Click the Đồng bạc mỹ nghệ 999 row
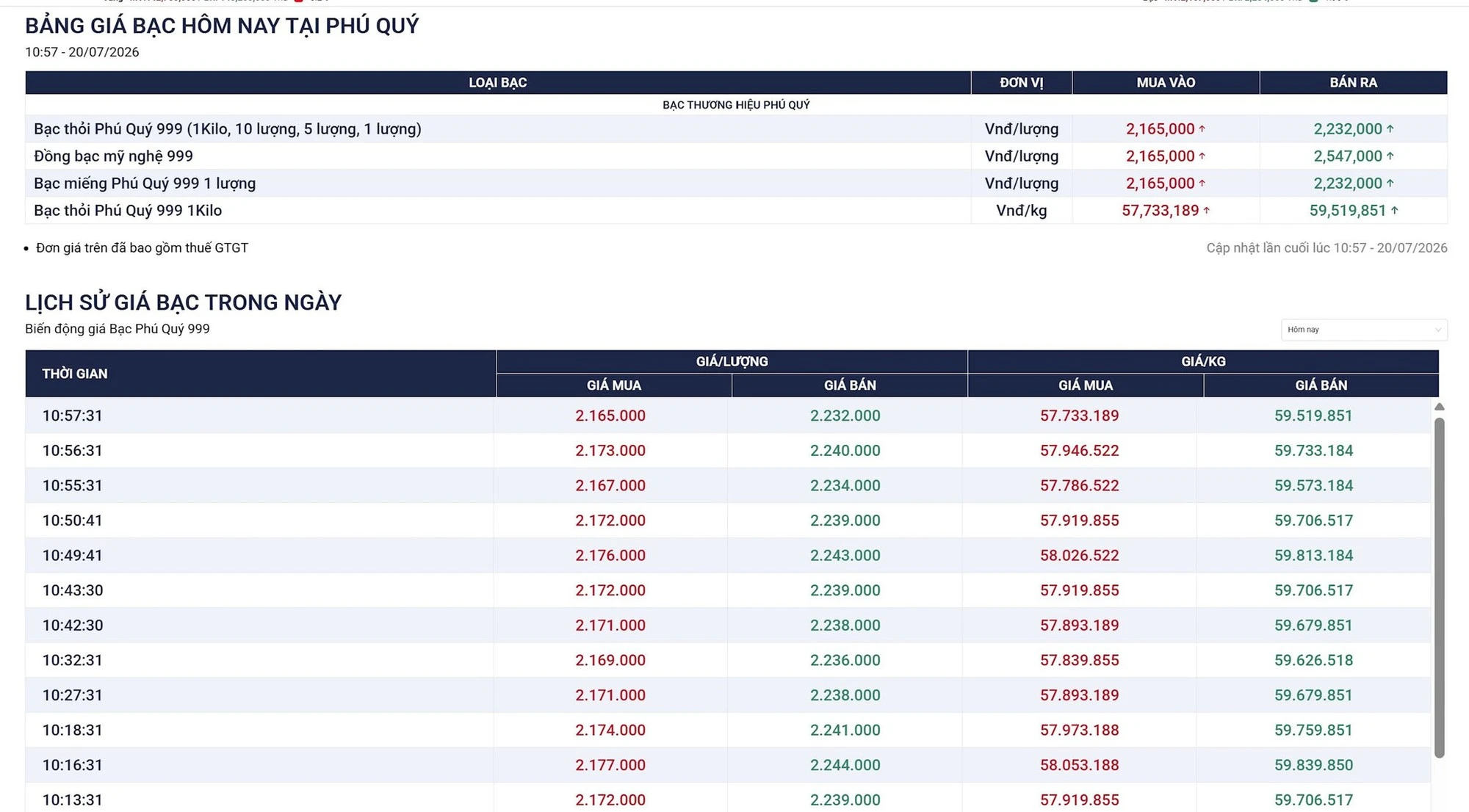This screenshot has width=1469, height=812. [x=736, y=156]
